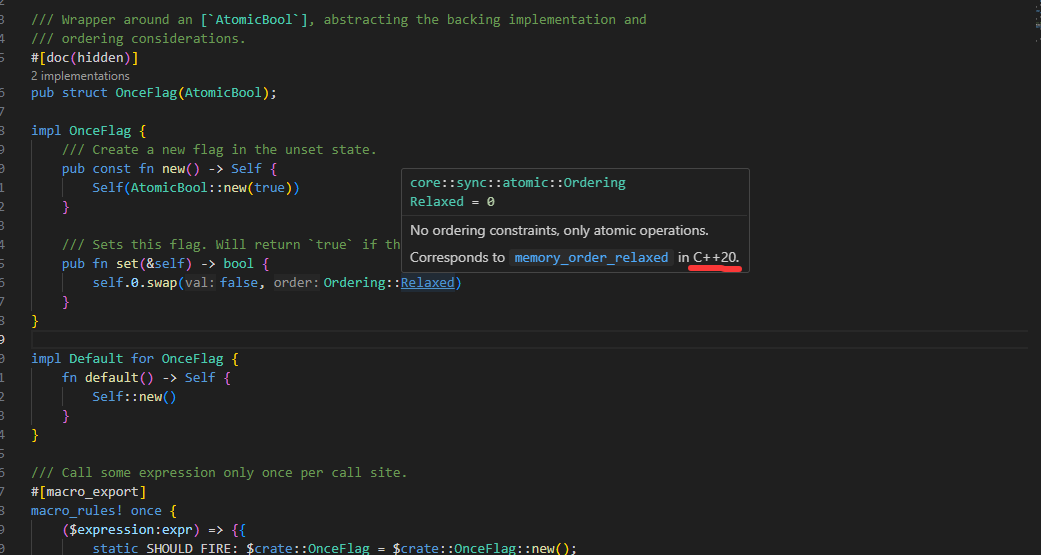Screen dimensions: 1041x555
Task: Click the bool return type of set
Action: 239,264
